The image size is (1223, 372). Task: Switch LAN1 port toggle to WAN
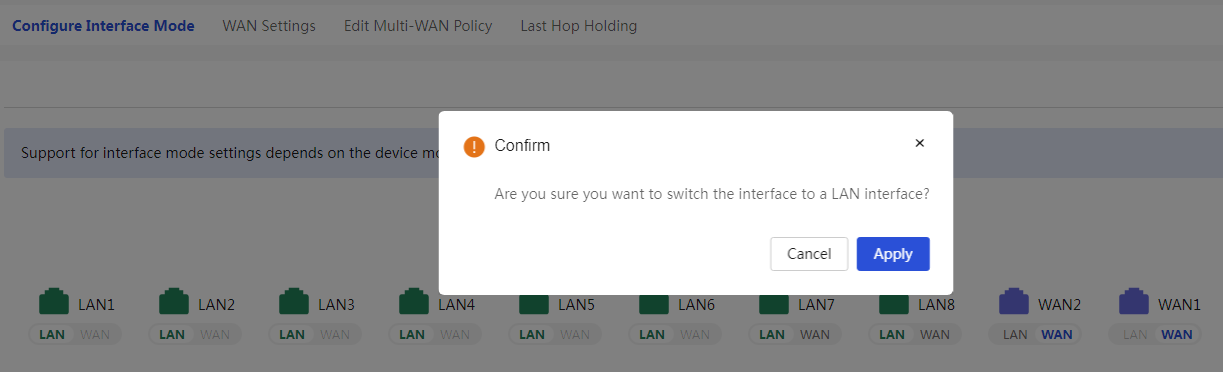pos(96,335)
